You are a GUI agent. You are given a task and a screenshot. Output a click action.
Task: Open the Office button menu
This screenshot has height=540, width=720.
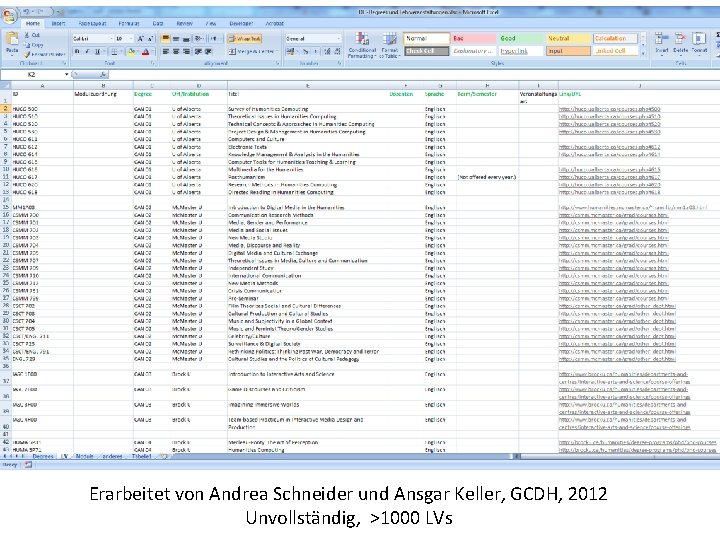pyautogui.click(x=9, y=17)
